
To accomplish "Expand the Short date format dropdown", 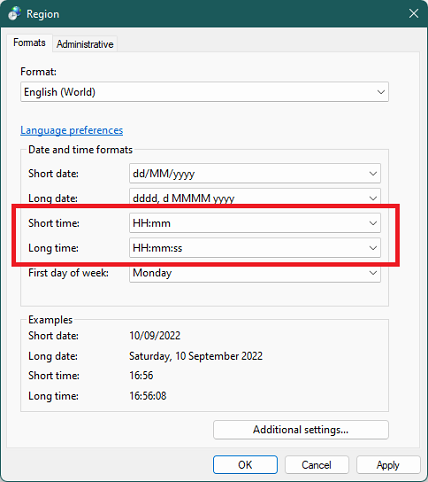I will (x=255, y=173).
